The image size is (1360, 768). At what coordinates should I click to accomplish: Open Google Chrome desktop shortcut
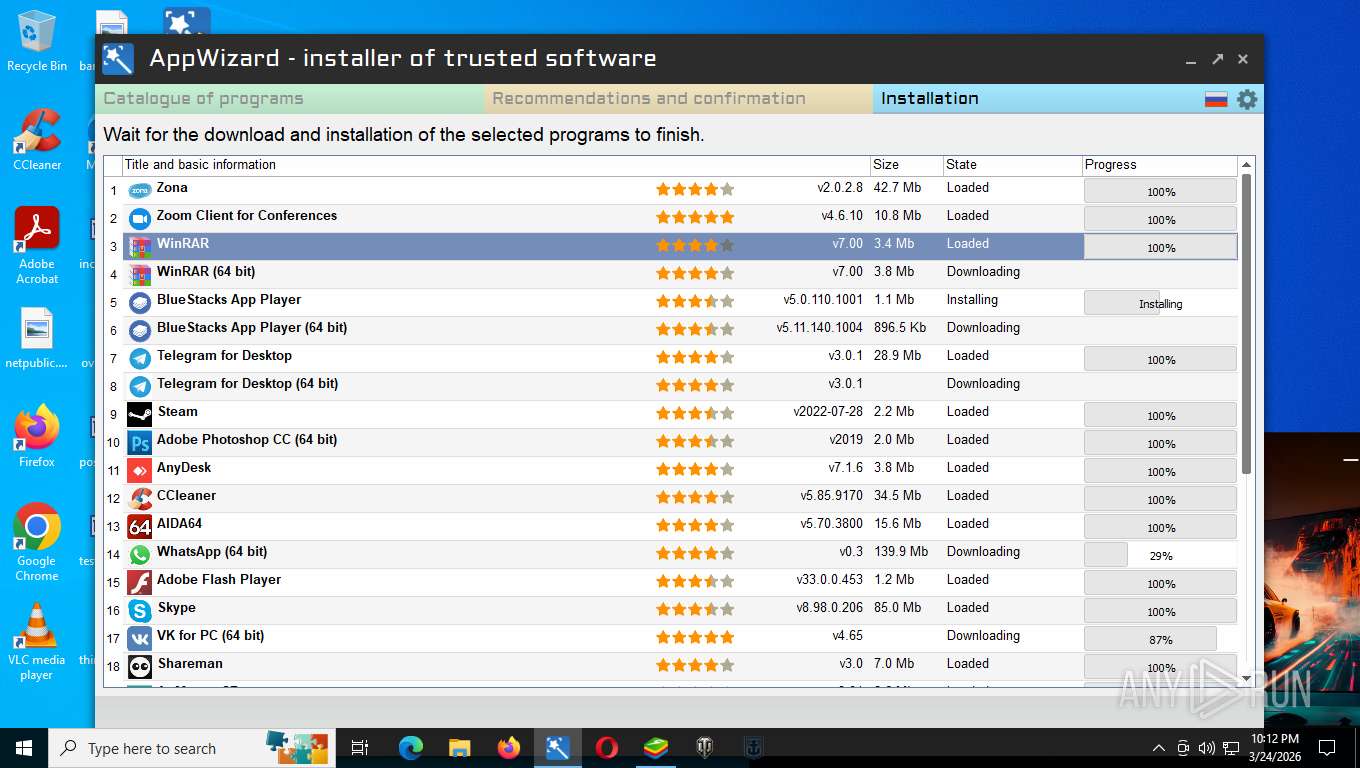click(37, 542)
